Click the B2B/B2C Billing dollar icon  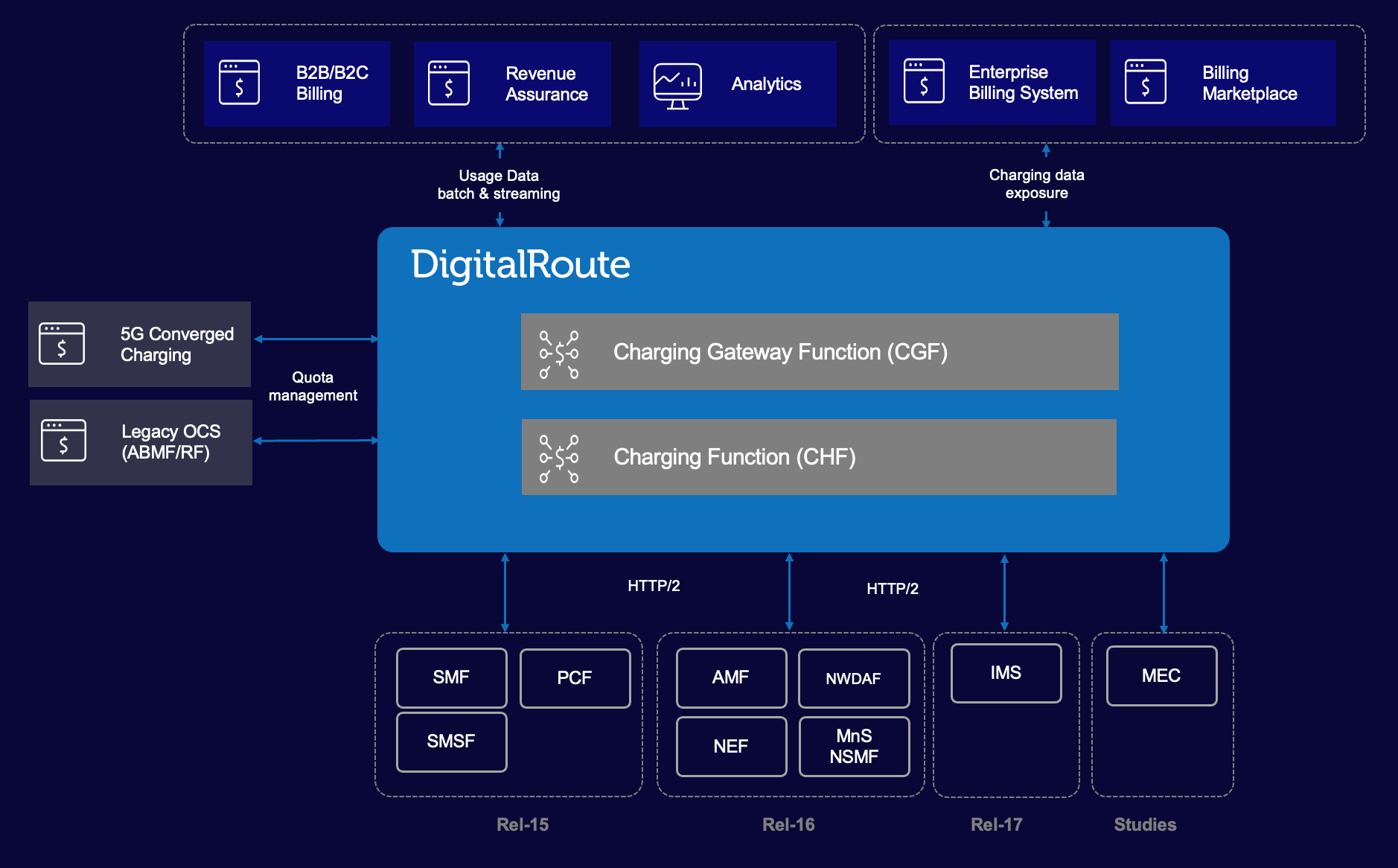tap(239, 83)
